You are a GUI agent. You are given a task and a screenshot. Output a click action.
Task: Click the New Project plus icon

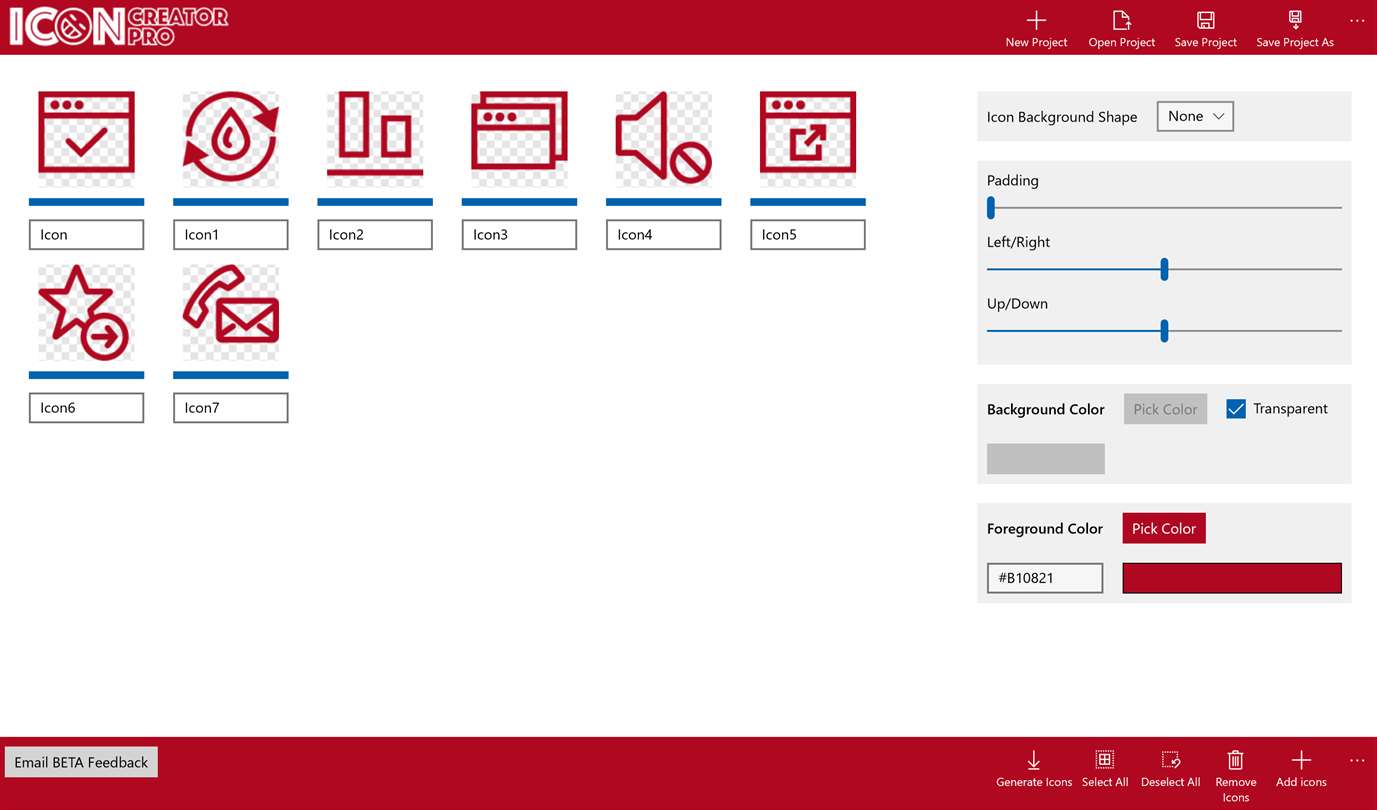pos(1036,20)
